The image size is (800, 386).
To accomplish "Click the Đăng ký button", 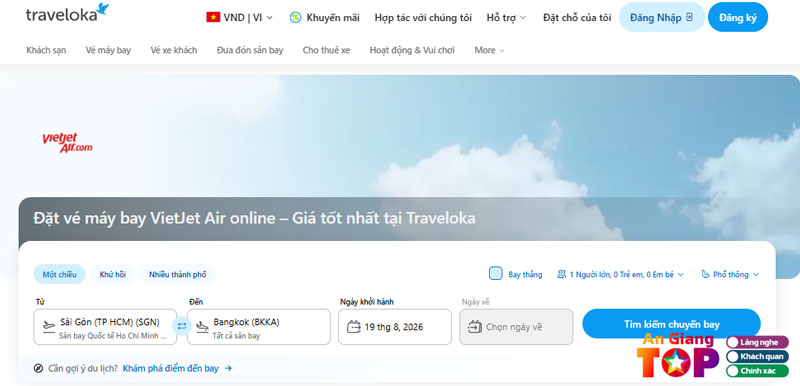I will pos(738,17).
